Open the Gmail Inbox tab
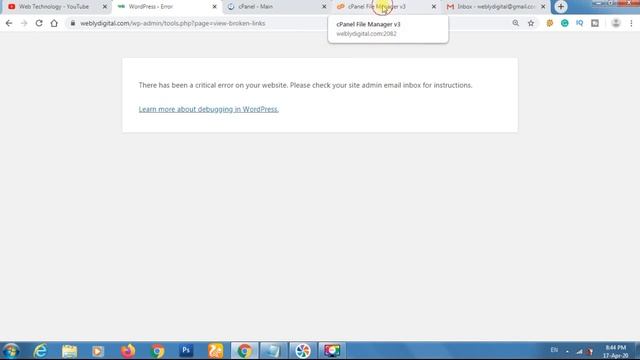640x360 pixels. (496, 7)
